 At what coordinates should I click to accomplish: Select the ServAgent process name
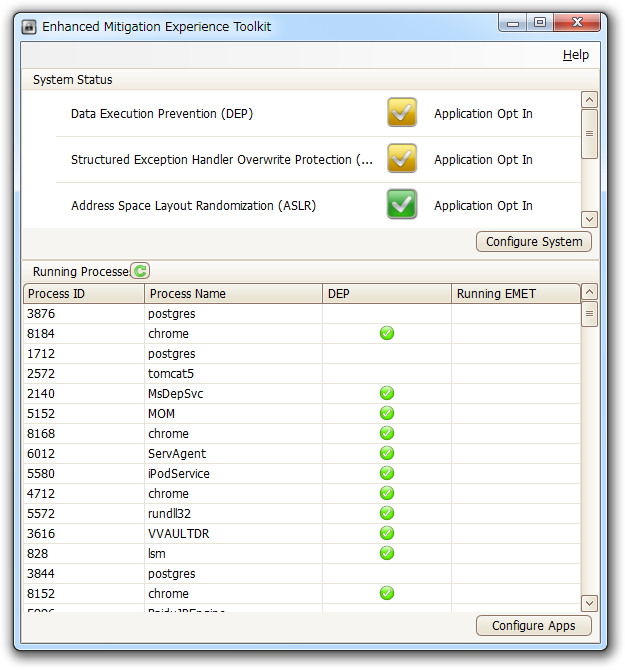point(177,453)
